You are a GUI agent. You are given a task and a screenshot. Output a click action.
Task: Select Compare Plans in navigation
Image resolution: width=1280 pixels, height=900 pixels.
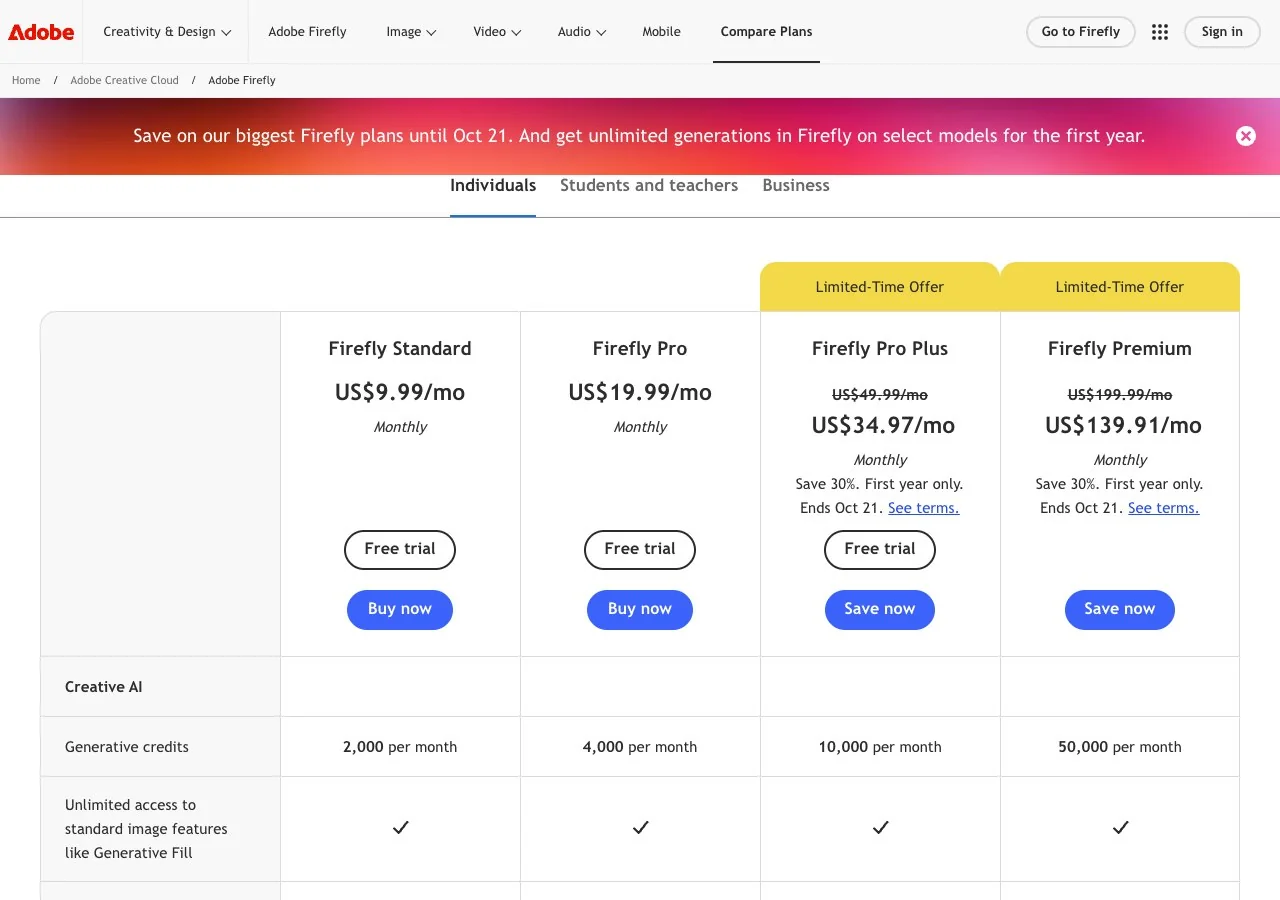coord(766,32)
